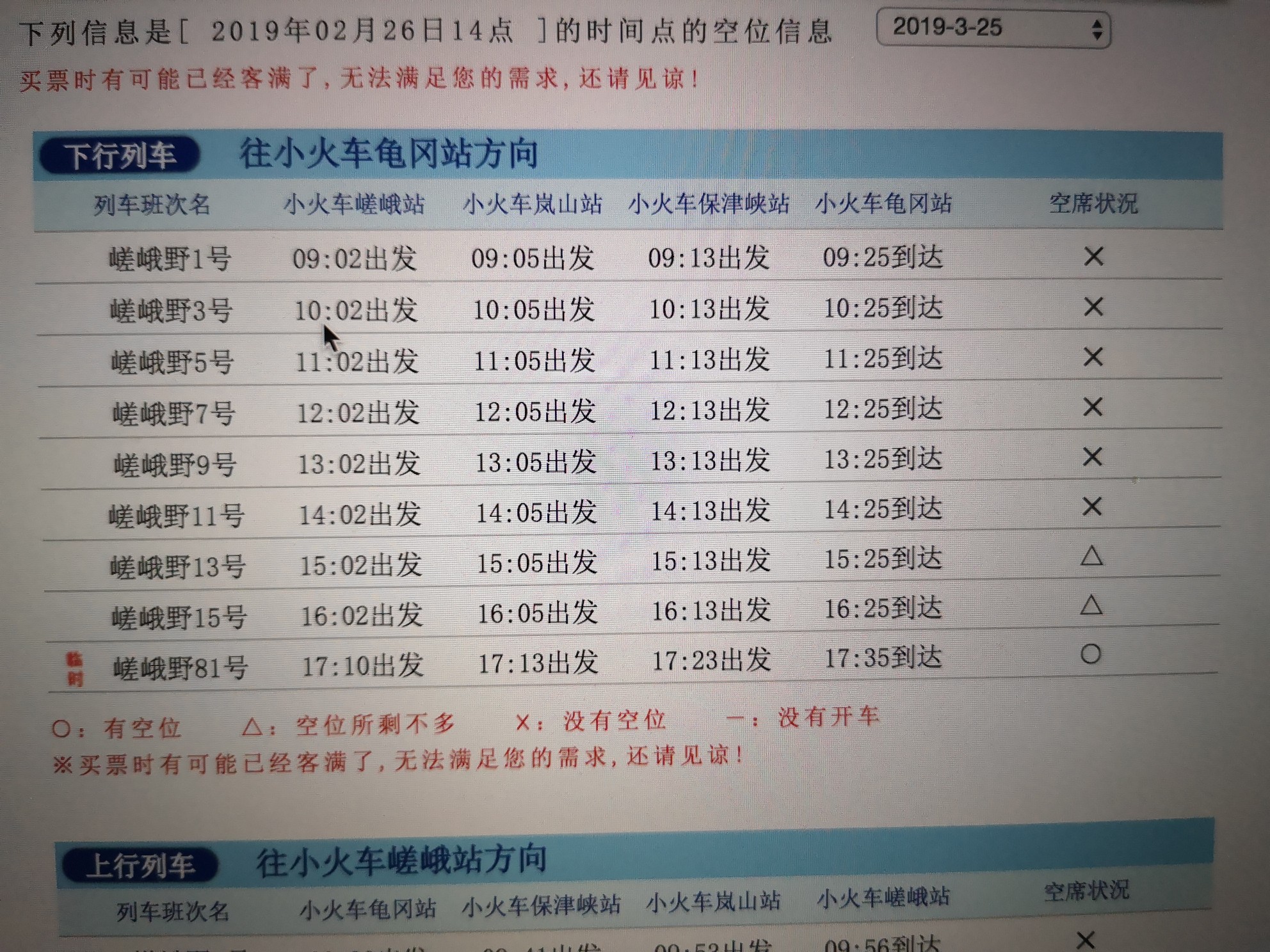
Task: Open the 2019-3-25 date dropdown
Action: (993, 28)
